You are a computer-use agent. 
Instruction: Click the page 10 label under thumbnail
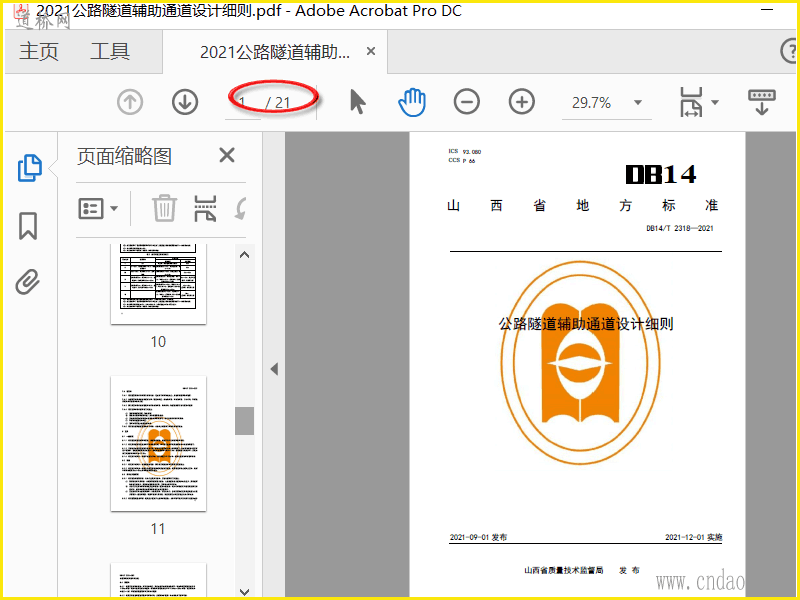[158, 341]
